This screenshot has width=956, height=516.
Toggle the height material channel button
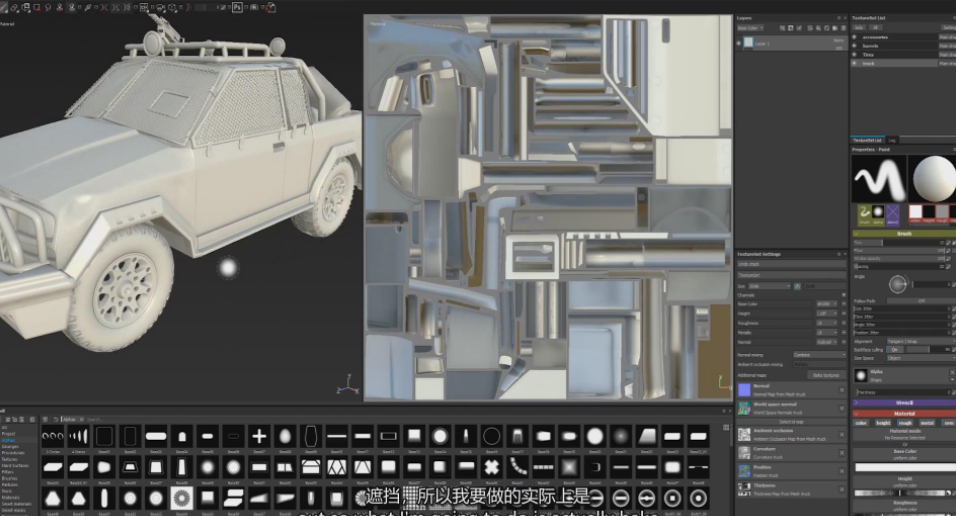point(883,423)
